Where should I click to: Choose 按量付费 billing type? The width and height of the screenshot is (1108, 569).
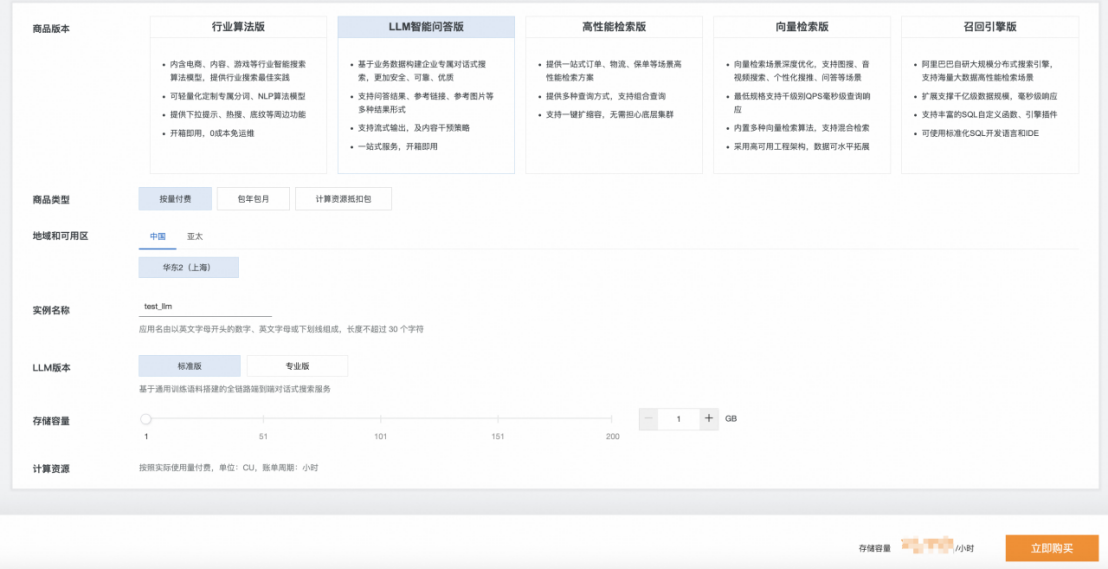click(175, 199)
